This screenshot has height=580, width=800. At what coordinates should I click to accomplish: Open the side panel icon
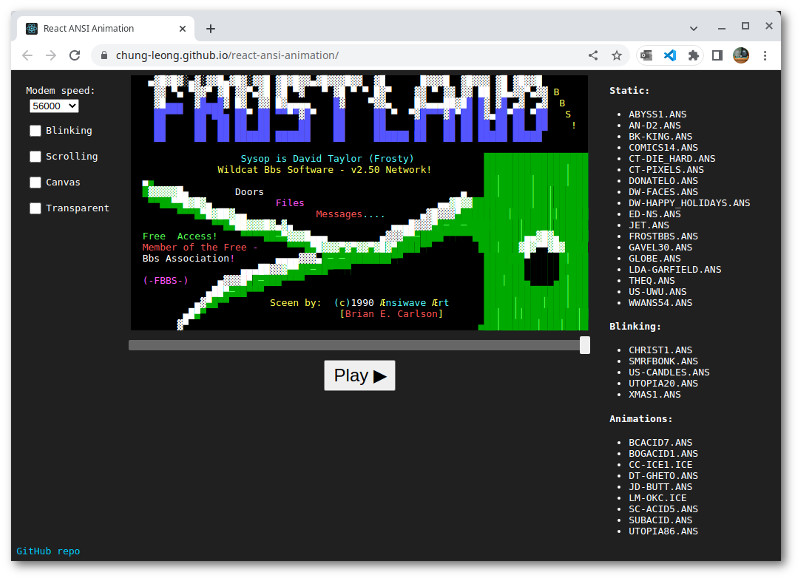tap(717, 55)
